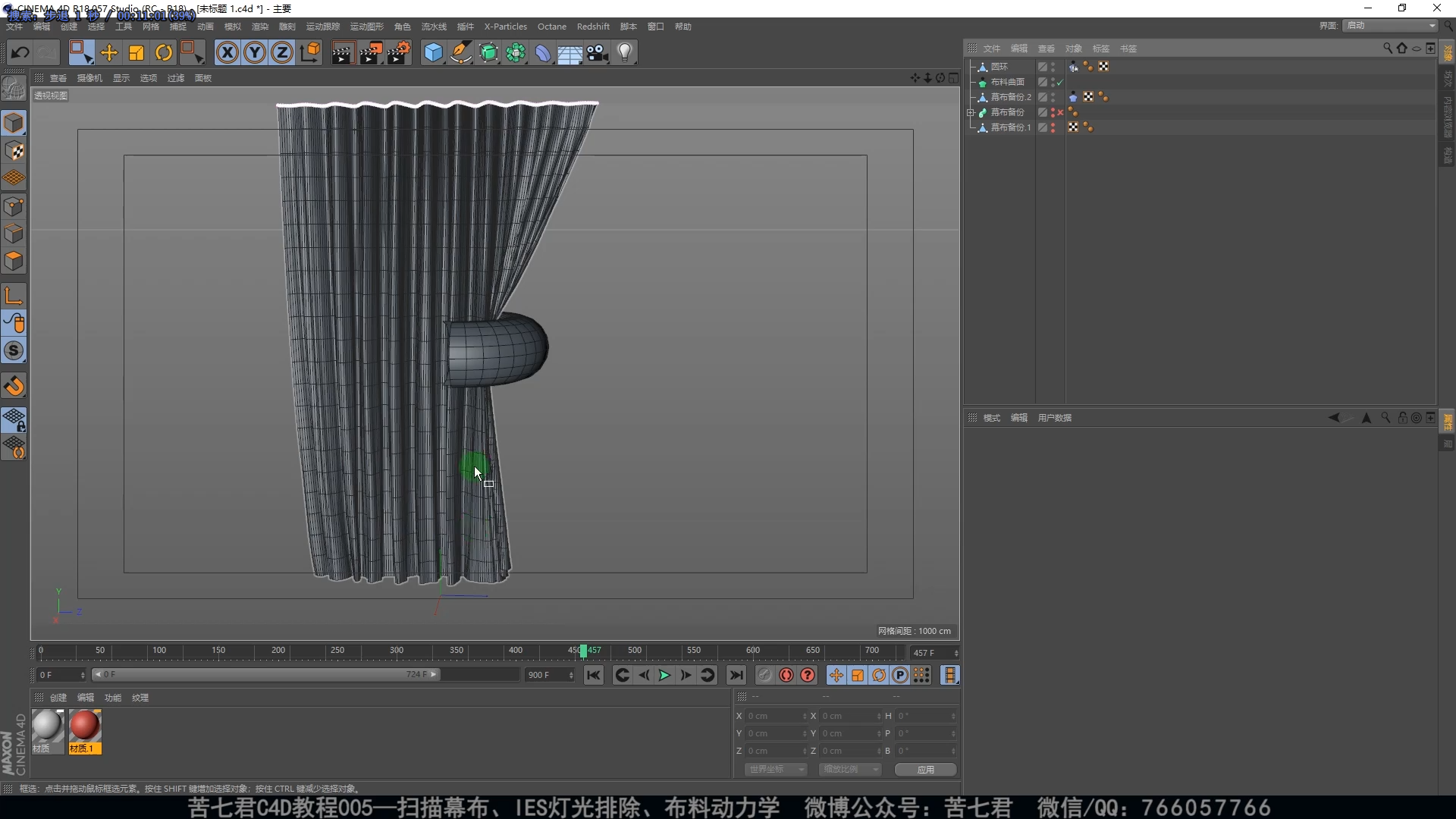1456x819 pixels.
Task: Add a Light object
Action: pyautogui.click(x=625, y=52)
